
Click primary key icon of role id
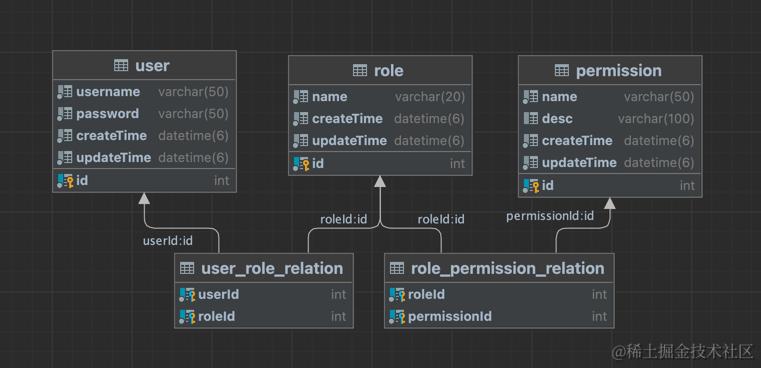pos(301,164)
